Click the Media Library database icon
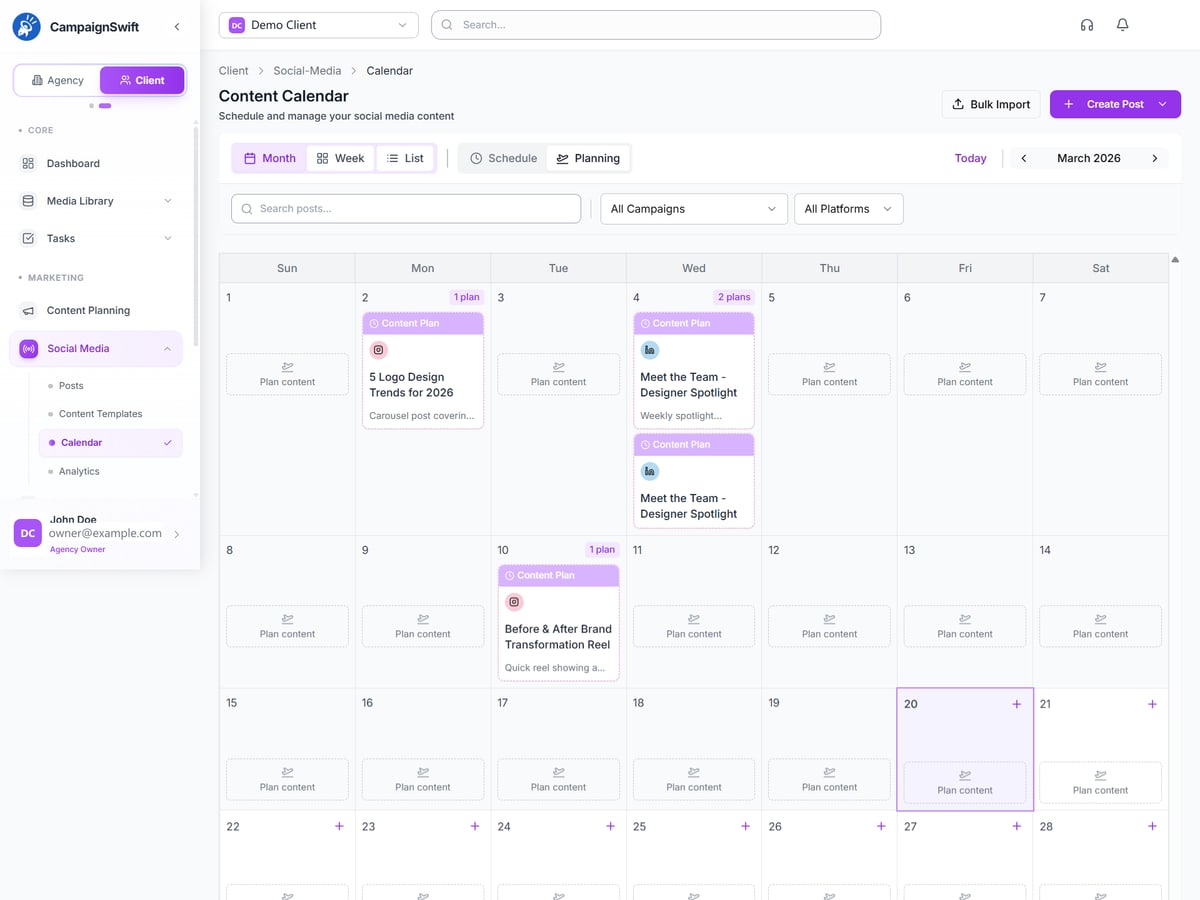 28,201
